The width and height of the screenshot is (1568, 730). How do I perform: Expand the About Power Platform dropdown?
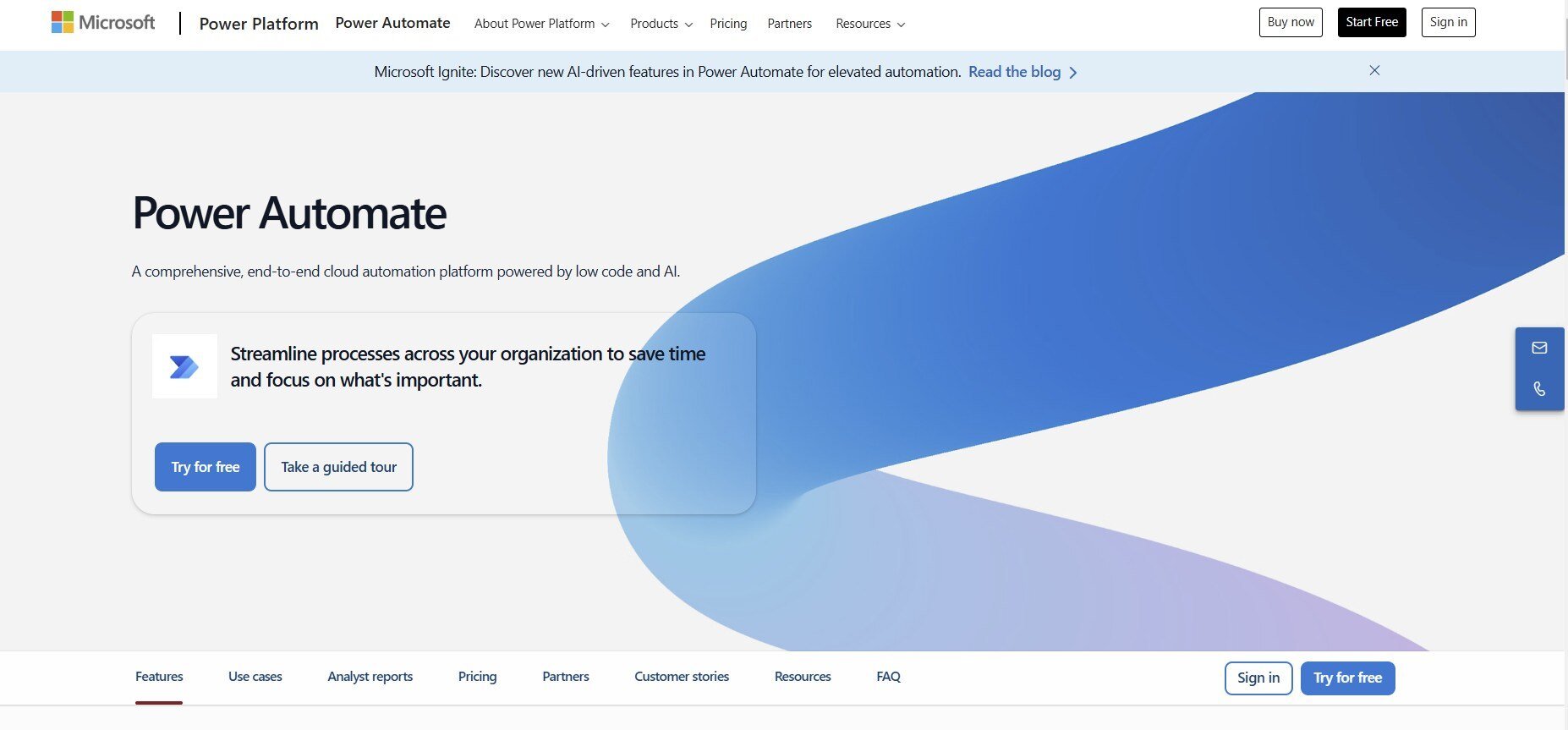[x=541, y=24]
